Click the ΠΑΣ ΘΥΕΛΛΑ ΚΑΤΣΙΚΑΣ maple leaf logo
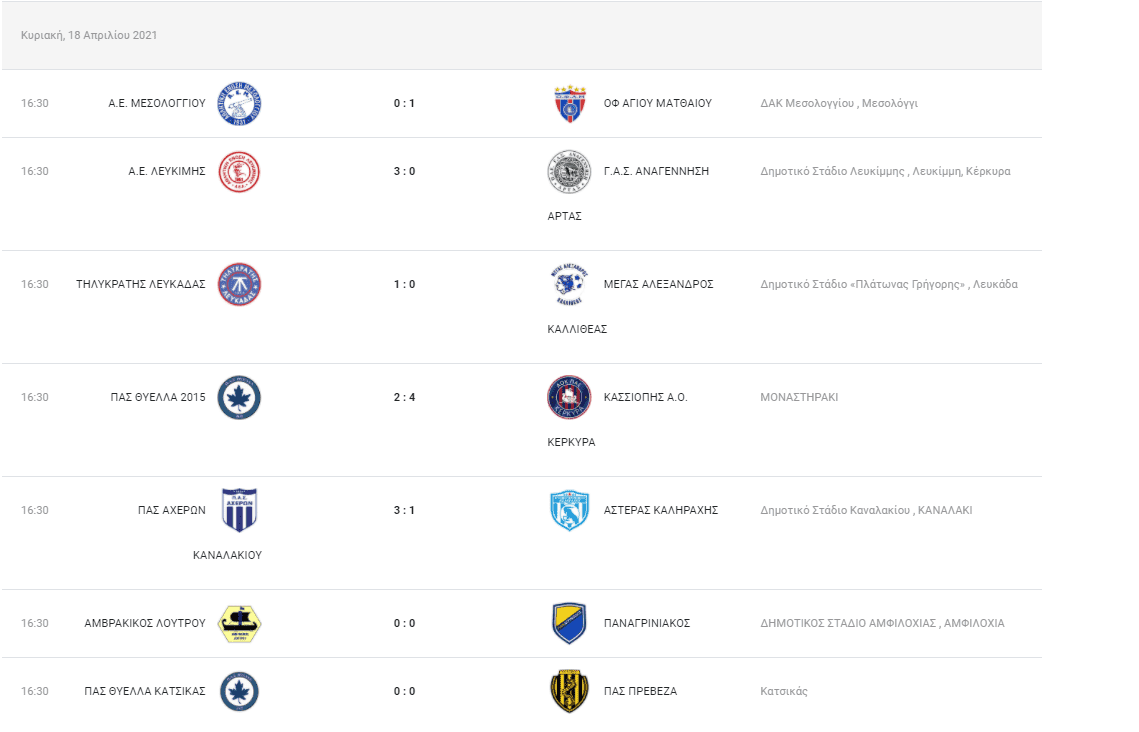The image size is (1139, 732). click(x=240, y=691)
